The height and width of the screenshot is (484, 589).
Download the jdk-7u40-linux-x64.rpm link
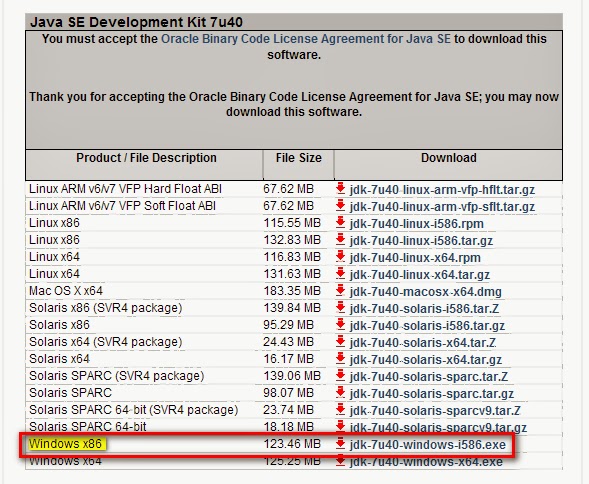[x=415, y=258]
